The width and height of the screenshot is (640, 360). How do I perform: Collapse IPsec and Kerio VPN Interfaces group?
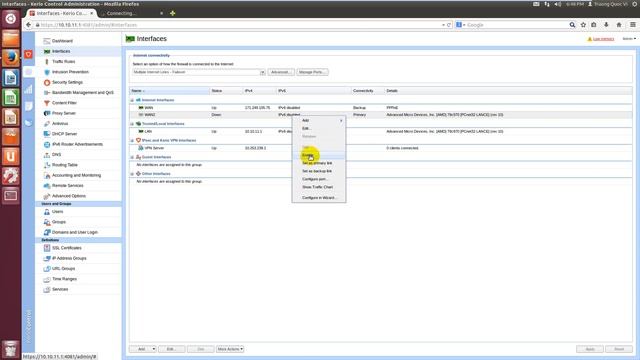[x=132, y=140]
